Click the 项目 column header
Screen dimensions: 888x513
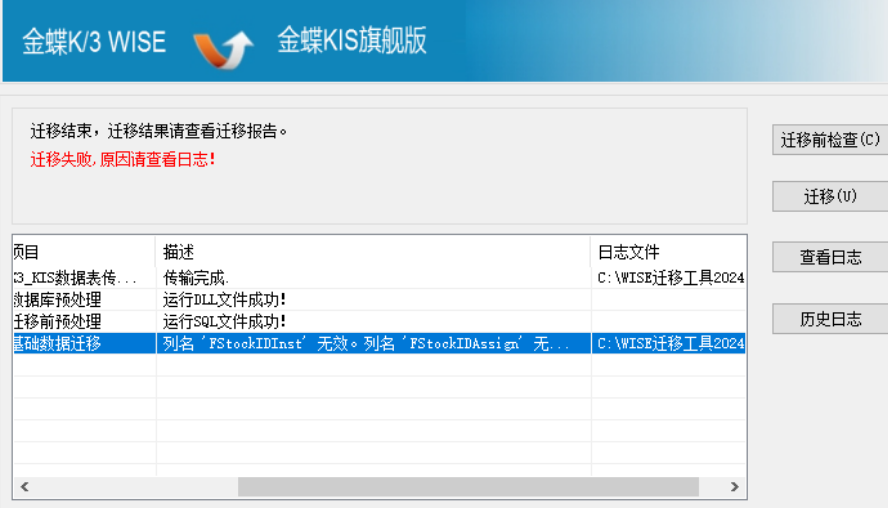pos(84,251)
